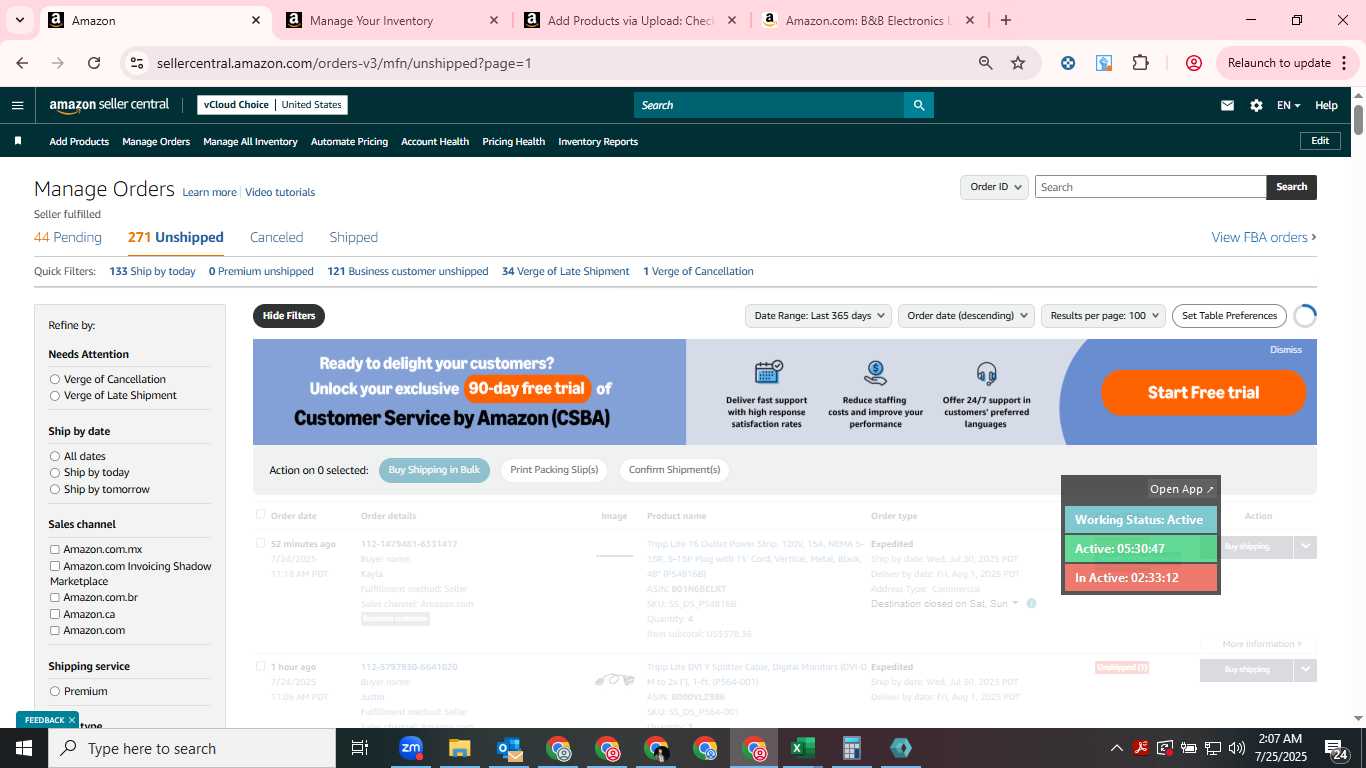Open Seller Central settings gear
The width and height of the screenshot is (1366, 768).
(x=1256, y=105)
